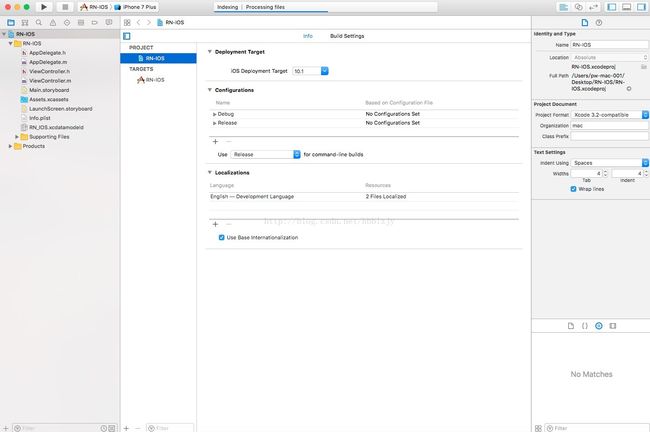Show the Quick Help inspector
Image resolution: width=650 pixels, height=432 pixels.
click(x=599, y=22)
